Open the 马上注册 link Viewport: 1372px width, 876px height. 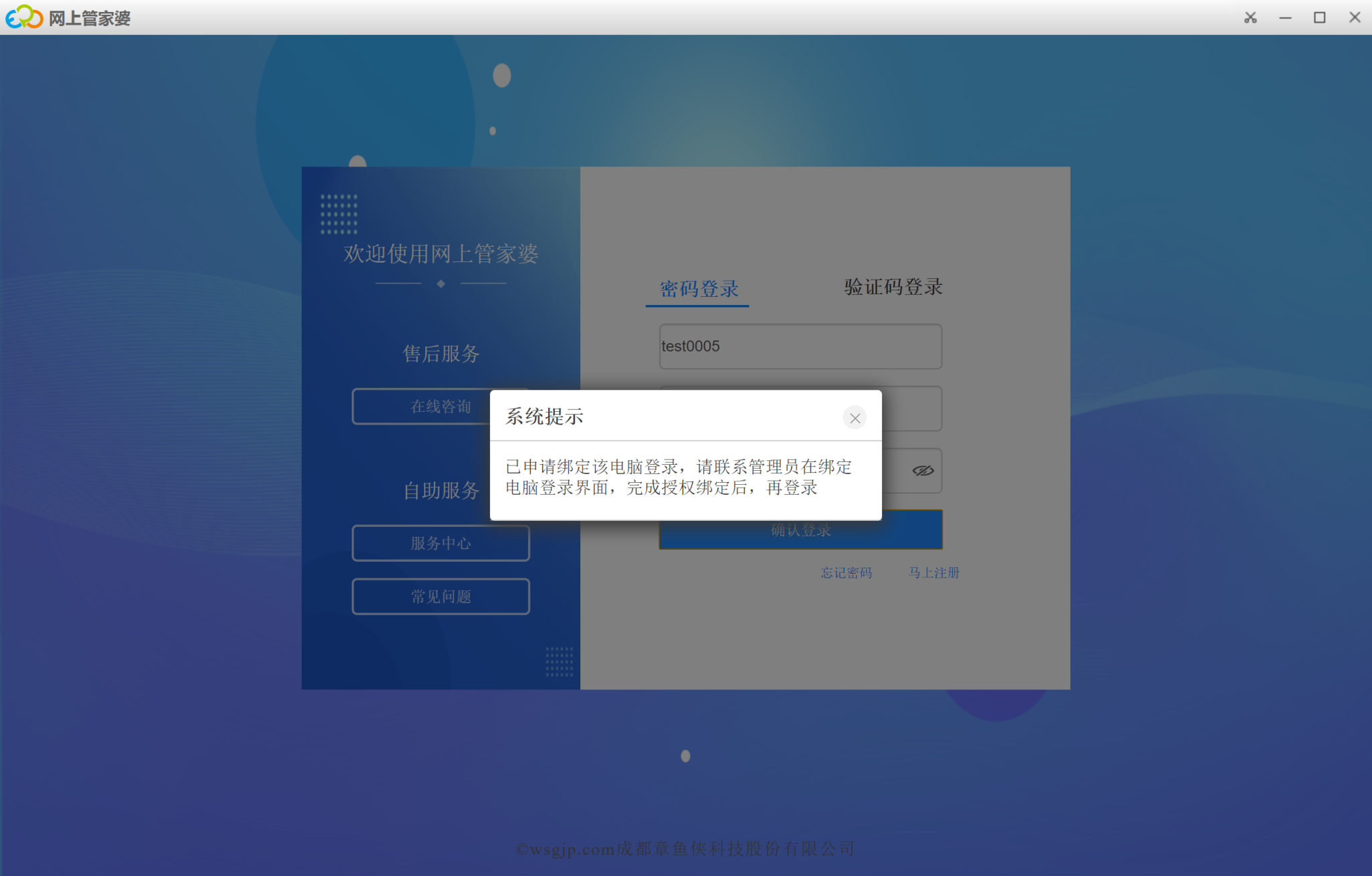(x=934, y=572)
